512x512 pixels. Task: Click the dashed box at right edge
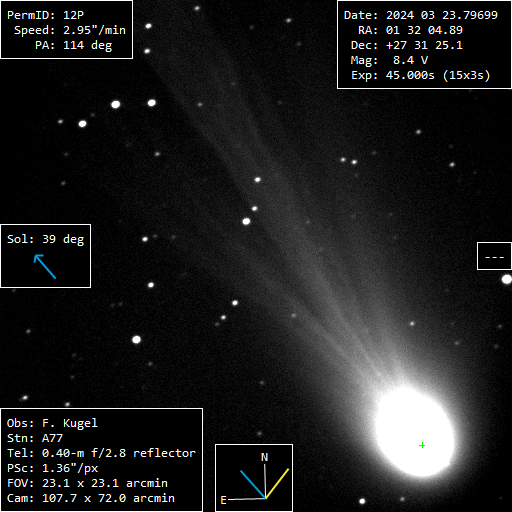494,256
